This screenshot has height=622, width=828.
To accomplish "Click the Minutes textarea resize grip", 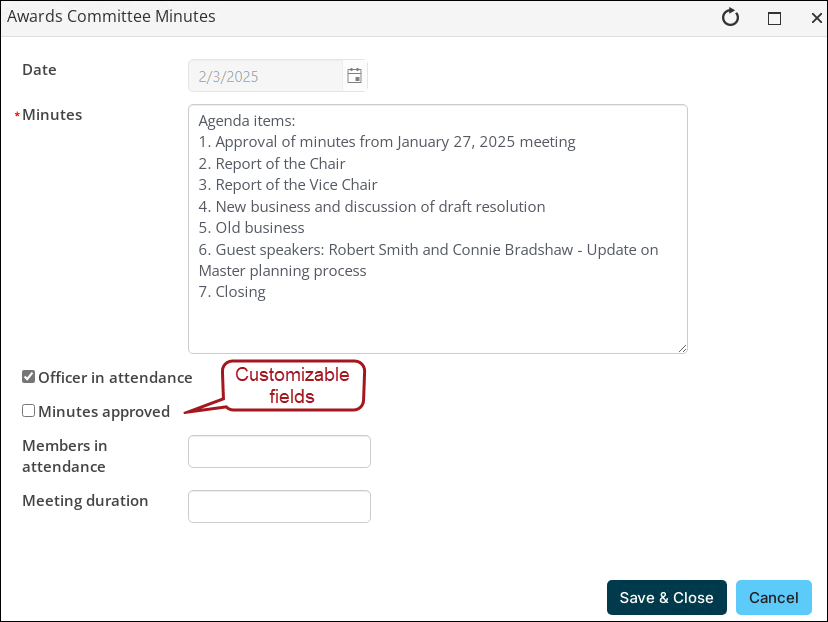I will pos(682,348).
